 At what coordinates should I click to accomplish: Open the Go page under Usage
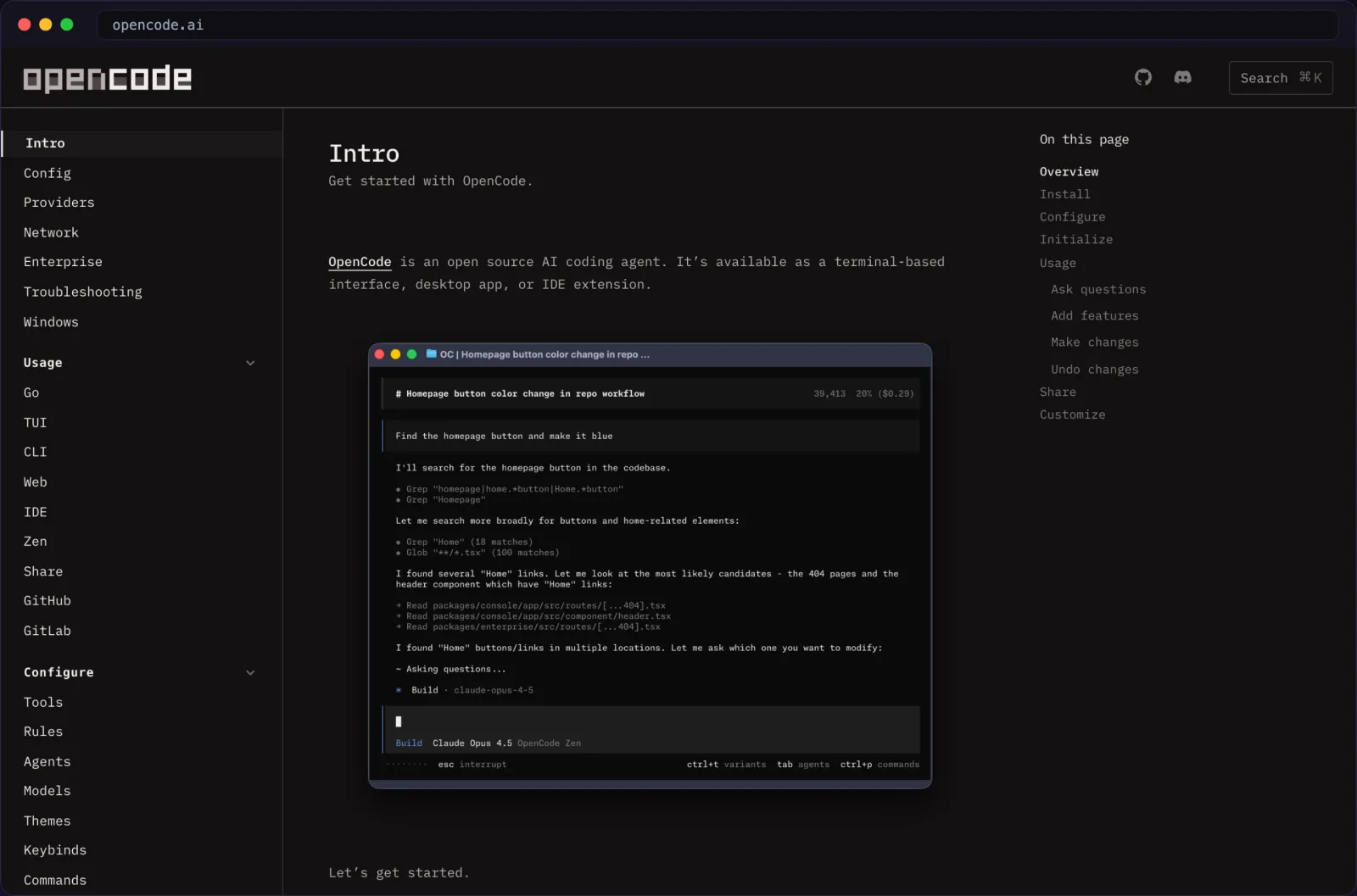pos(31,392)
